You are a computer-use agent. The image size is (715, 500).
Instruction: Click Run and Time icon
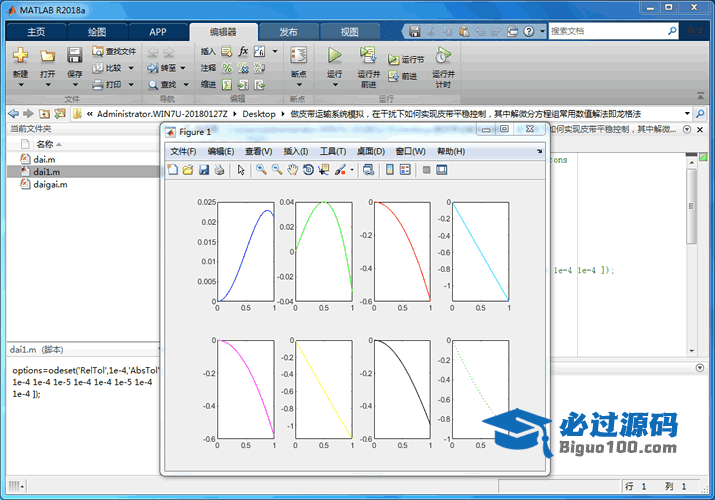tap(443, 55)
